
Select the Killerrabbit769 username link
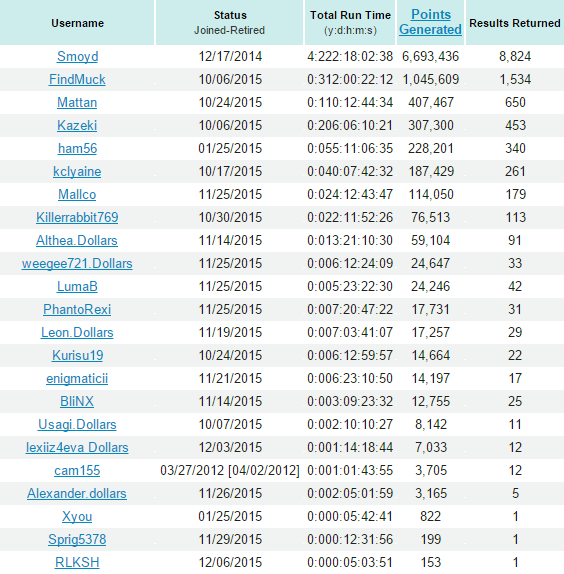coord(77,217)
